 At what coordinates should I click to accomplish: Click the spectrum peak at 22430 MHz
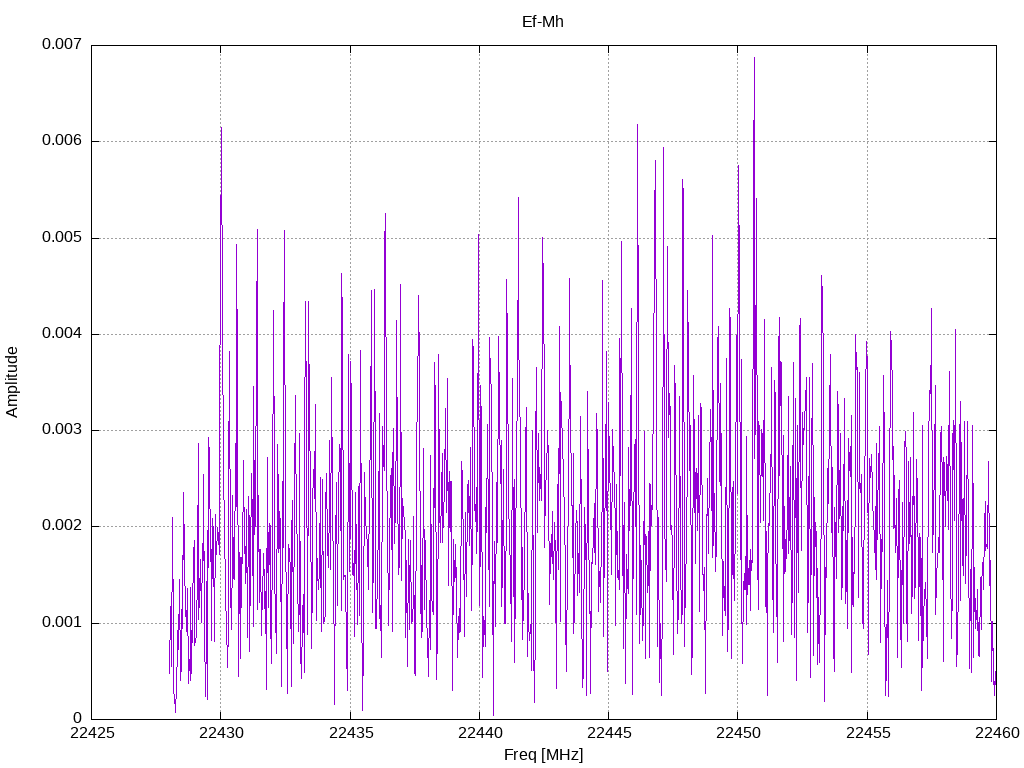pyautogui.click(x=221, y=129)
